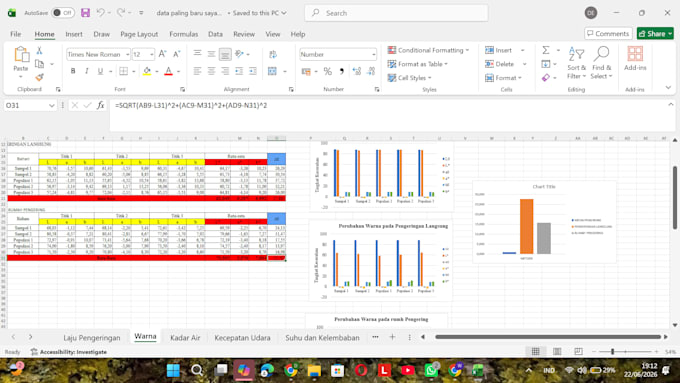Image resolution: width=680 pixels, height=383 pixels.
Task: Click the Accessibility Investigate status icon
Action: pyautogui.click(x=34, y=352)
